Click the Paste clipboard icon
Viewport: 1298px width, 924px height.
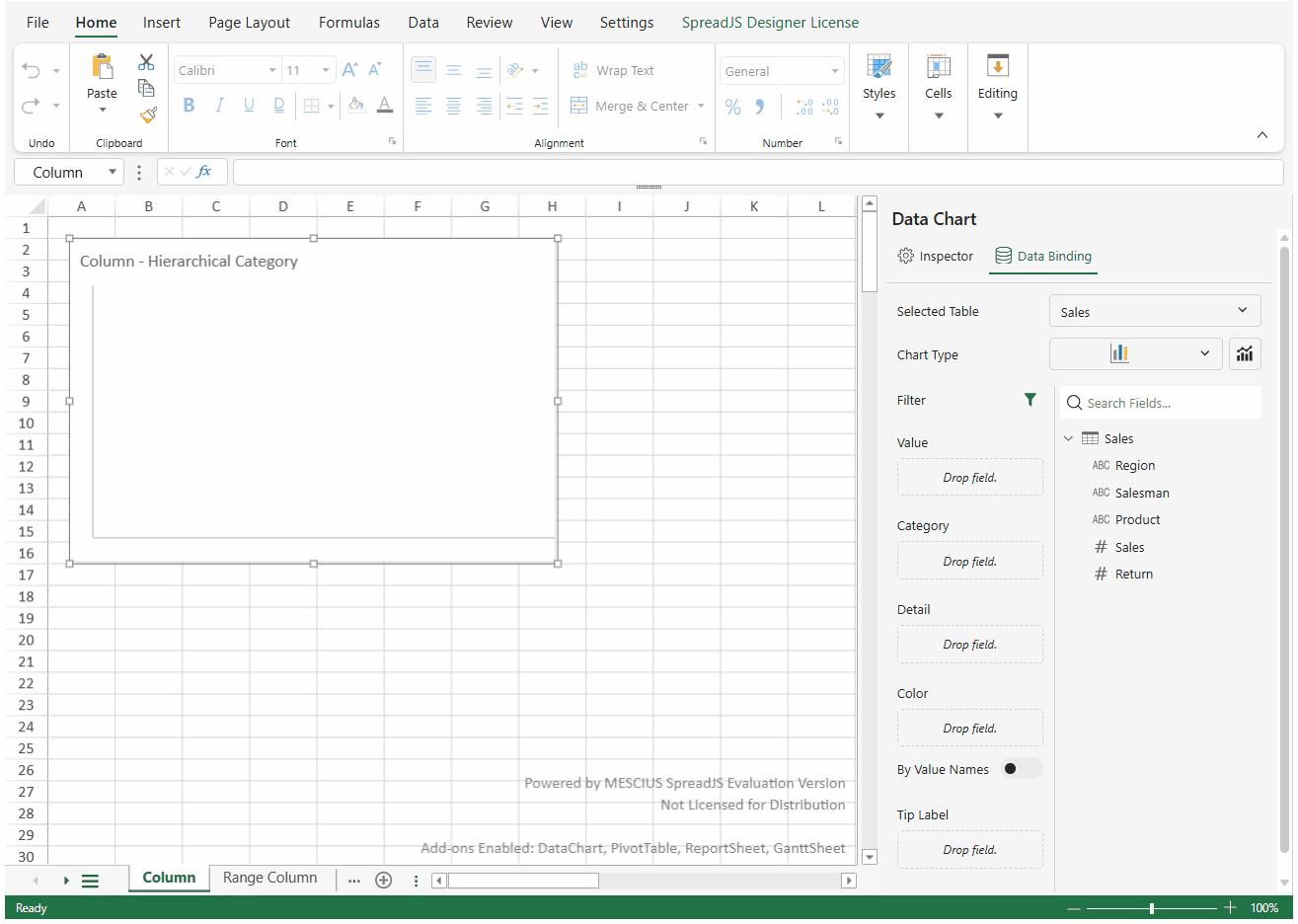tap(102, 66)
